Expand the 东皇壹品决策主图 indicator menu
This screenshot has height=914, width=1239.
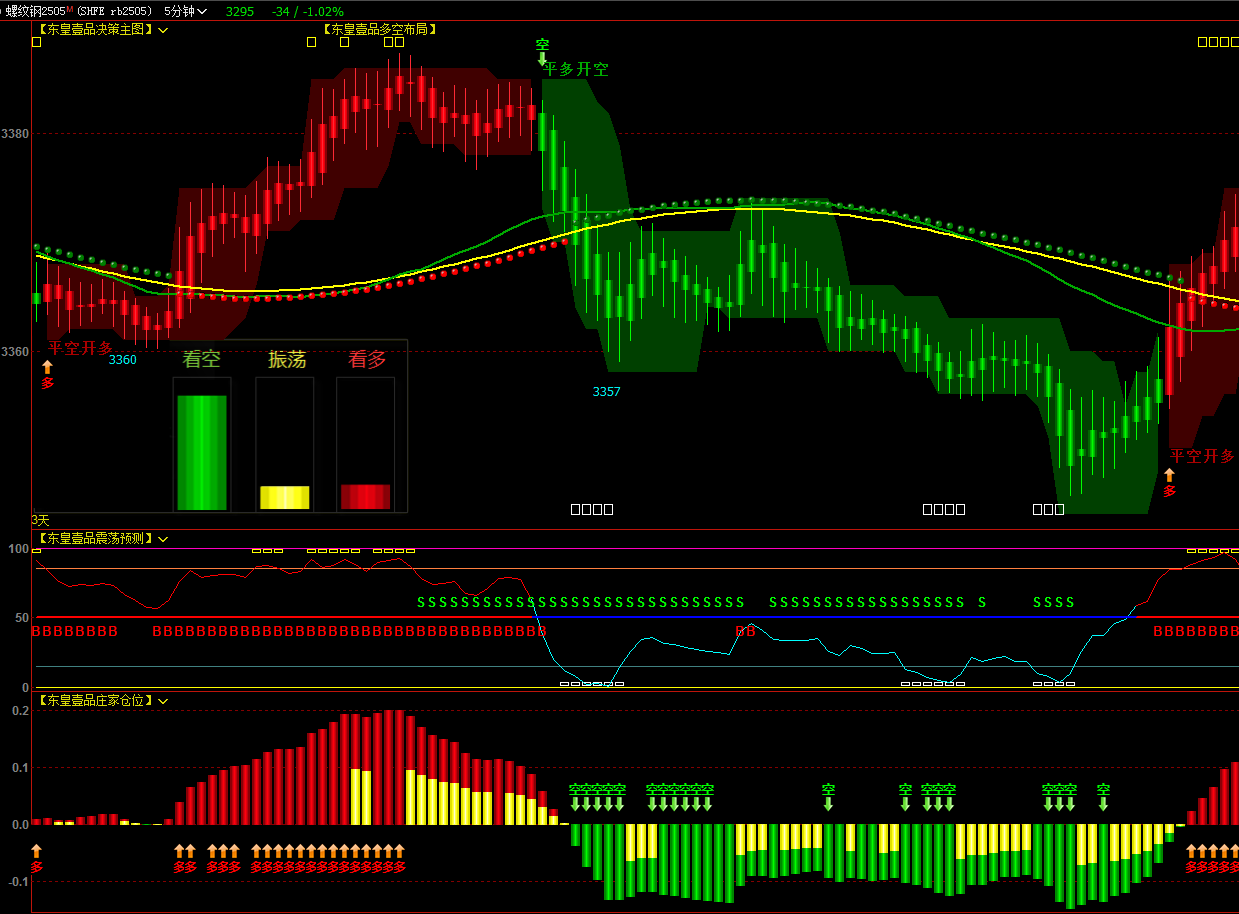click(163, 30)
